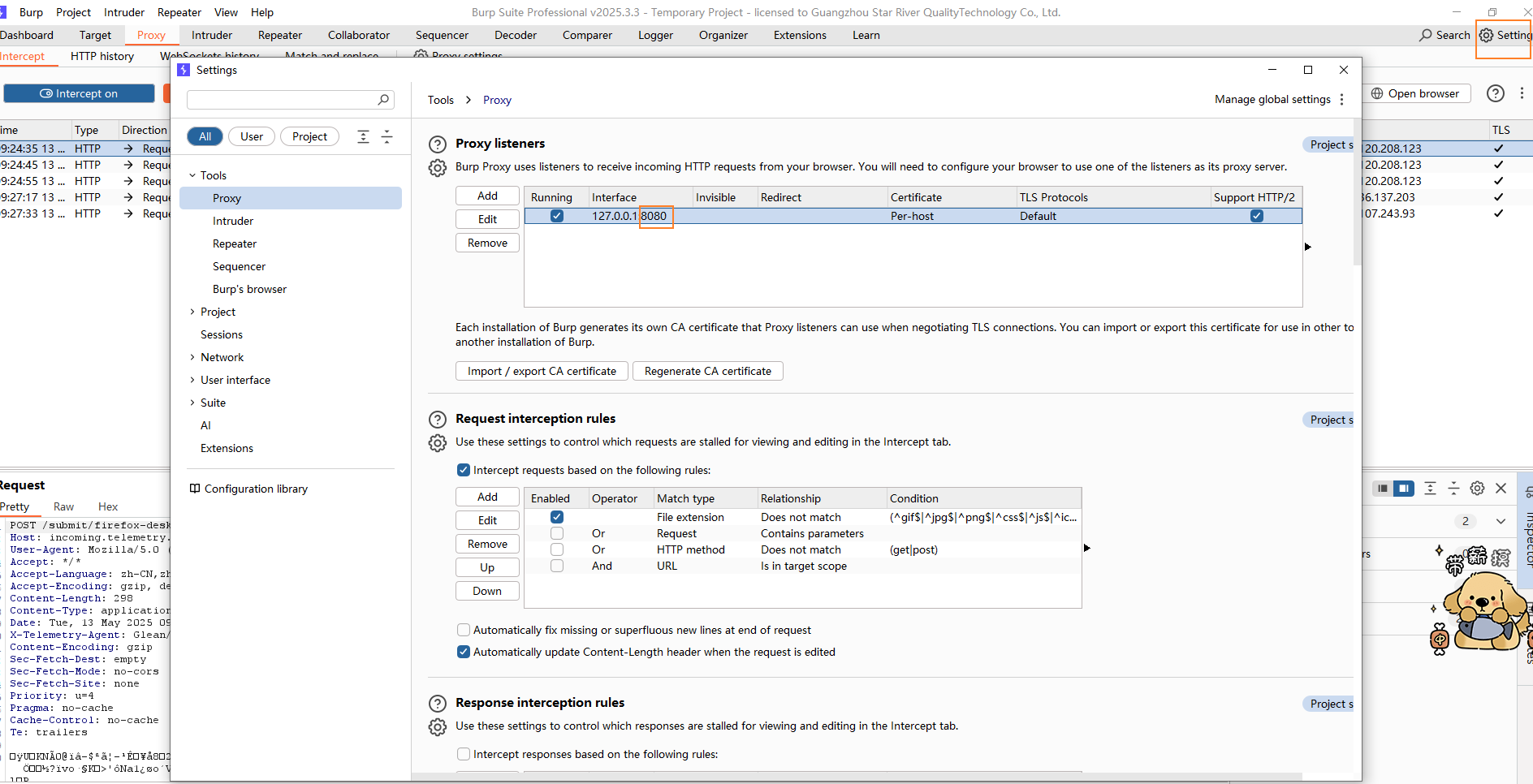This screenshot has width=1533, height=784.
Task: Enable automatic fix of missing new lines
Action: click(464, 630)
